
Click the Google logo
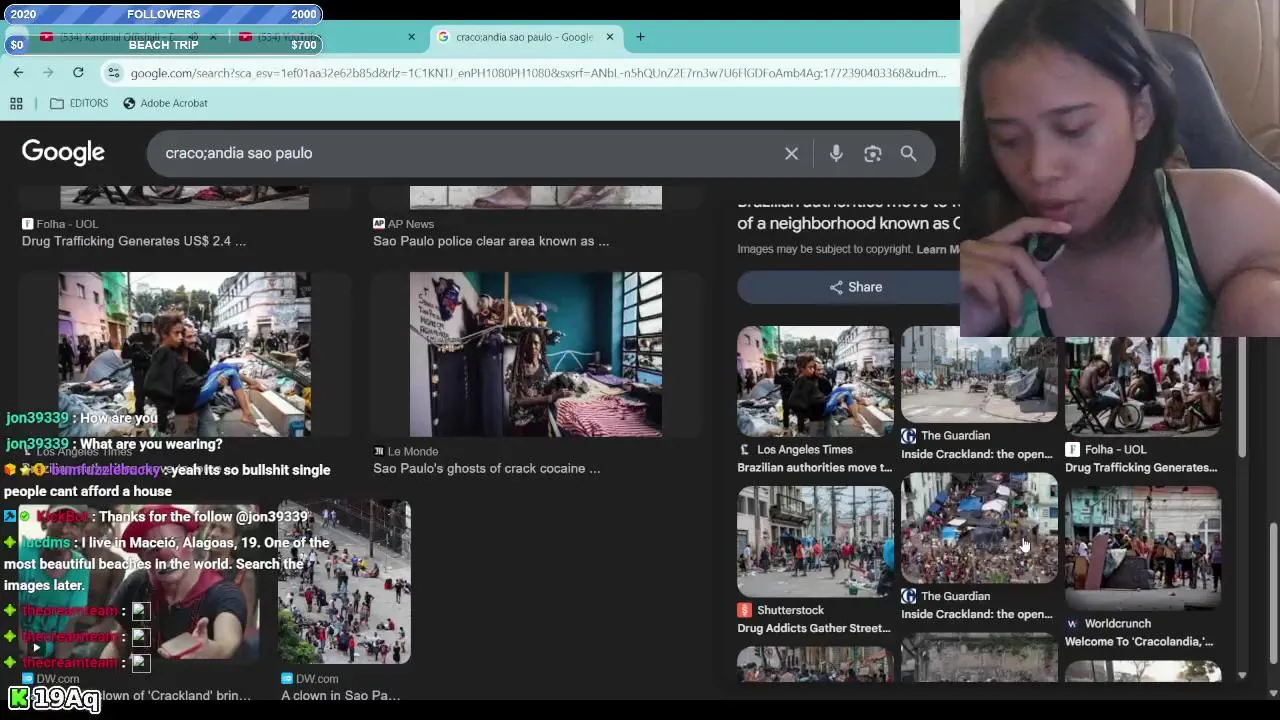tap(63, 152)
